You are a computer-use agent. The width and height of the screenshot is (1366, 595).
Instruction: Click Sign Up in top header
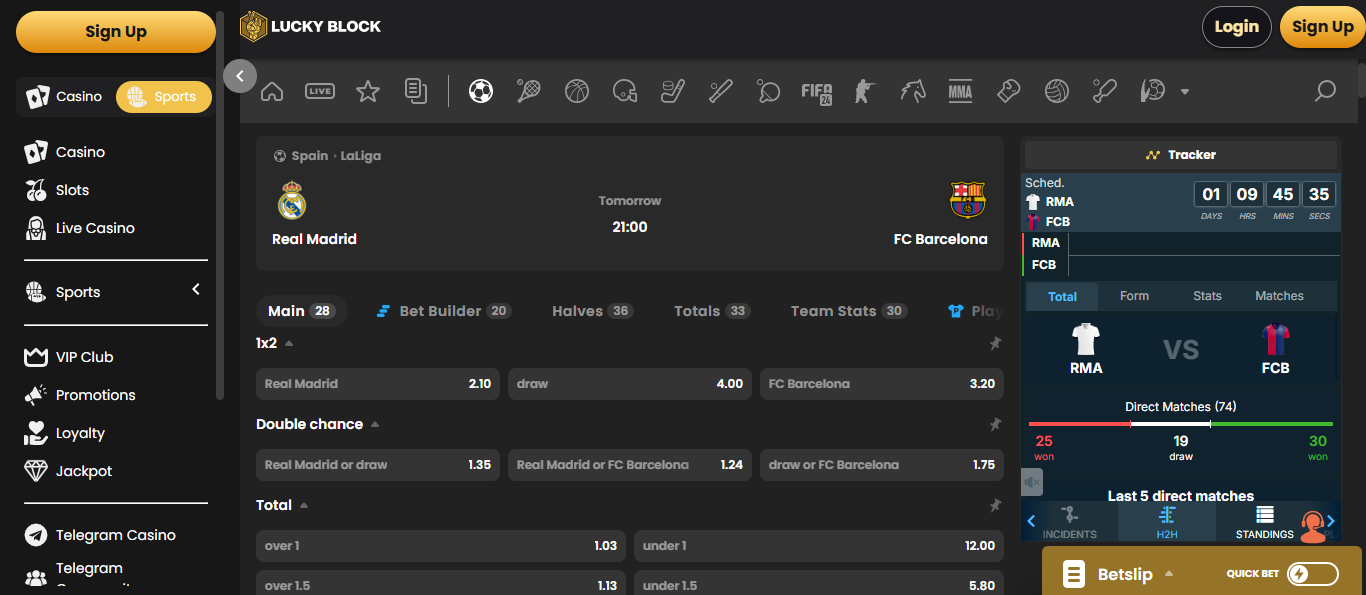pyautogui.click(x=1322, y=27)
